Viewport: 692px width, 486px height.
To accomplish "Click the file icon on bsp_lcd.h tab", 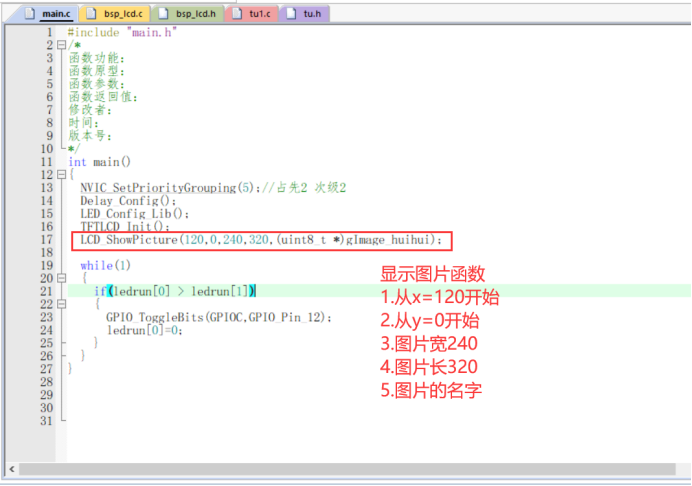I will tap(163, 14).
